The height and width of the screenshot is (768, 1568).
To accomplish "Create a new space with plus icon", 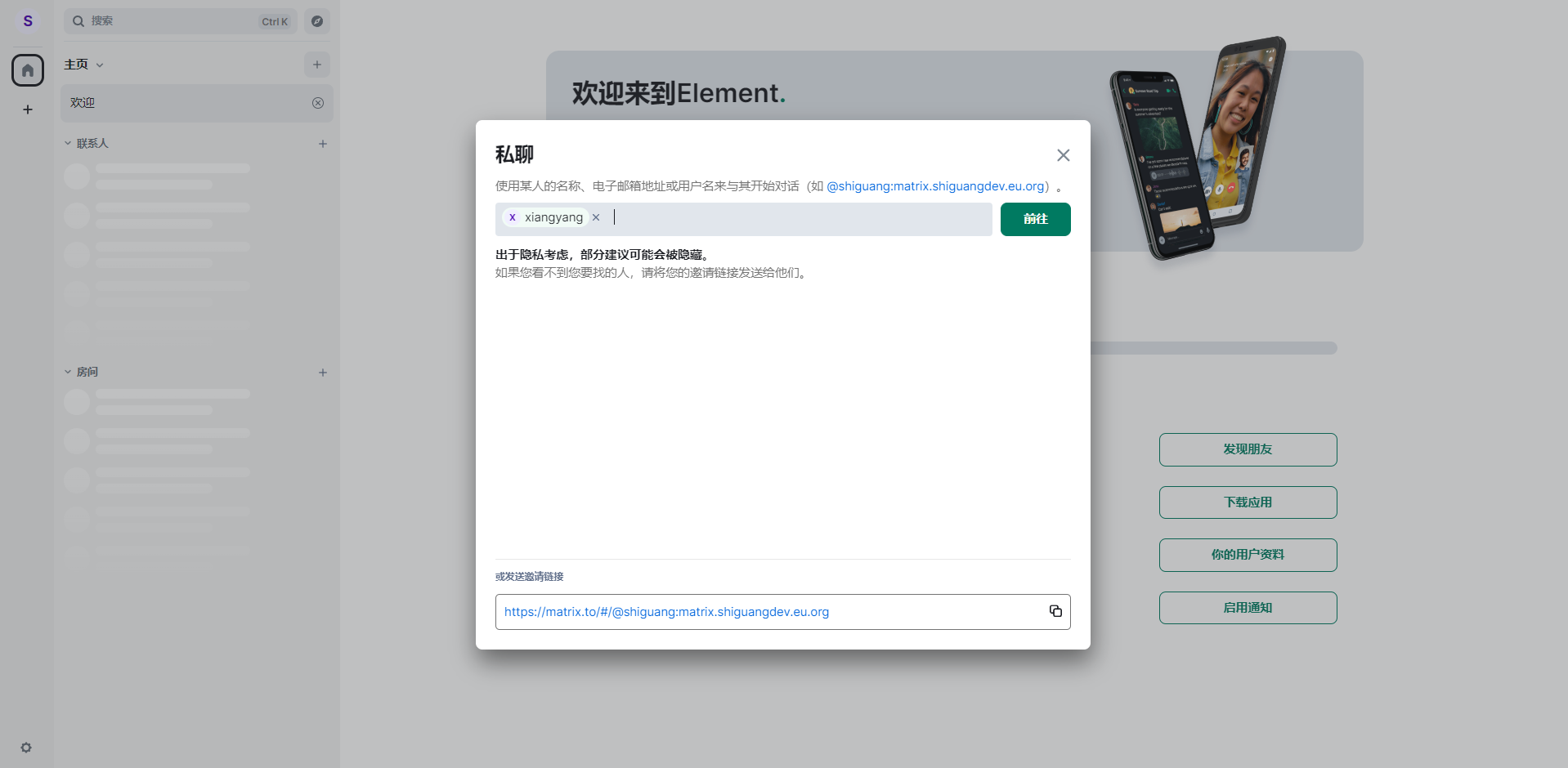I will [x=28, y=109].
